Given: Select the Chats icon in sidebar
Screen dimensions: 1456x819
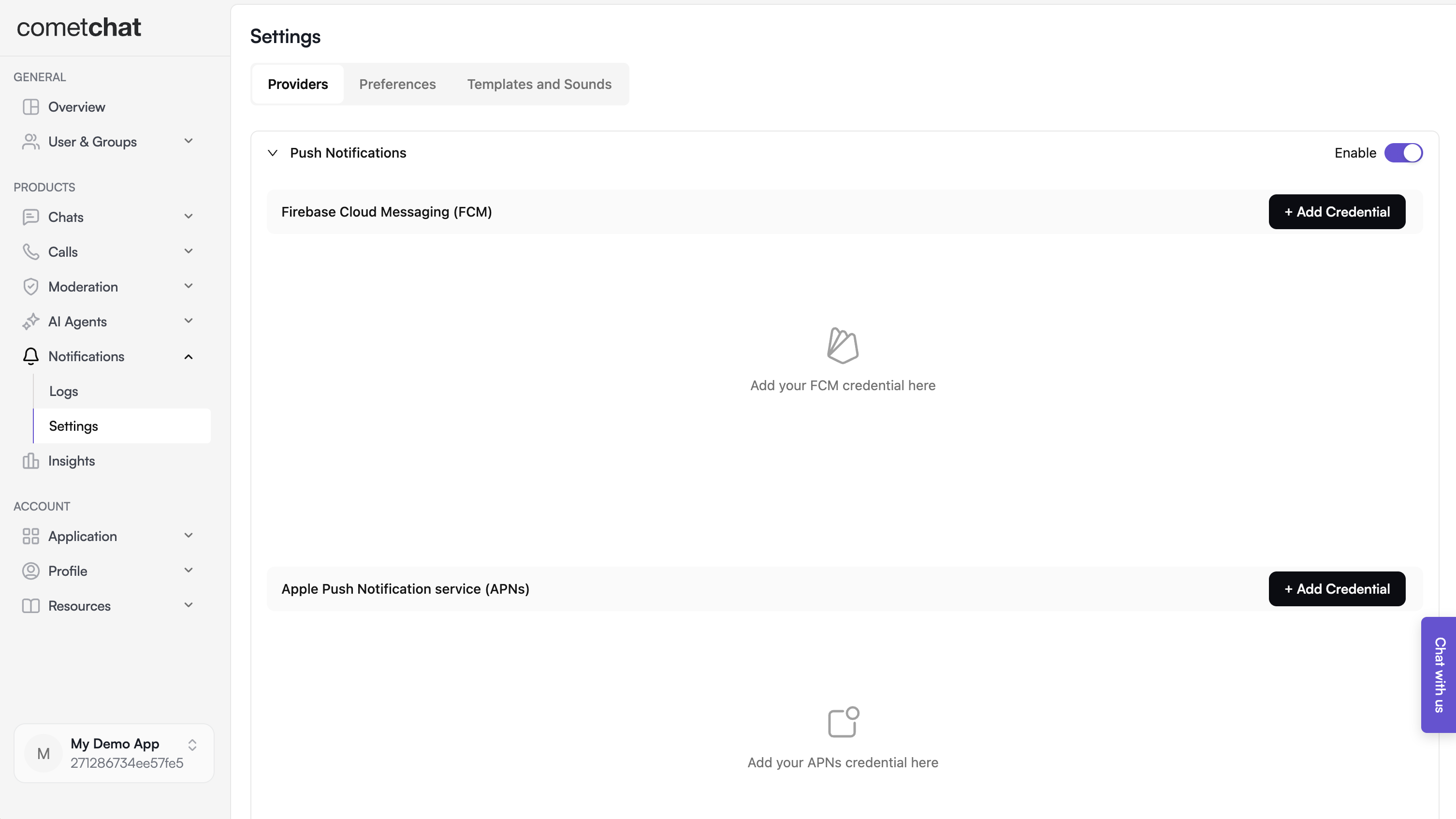Looking at the screenshot, I should coord(31,217).
